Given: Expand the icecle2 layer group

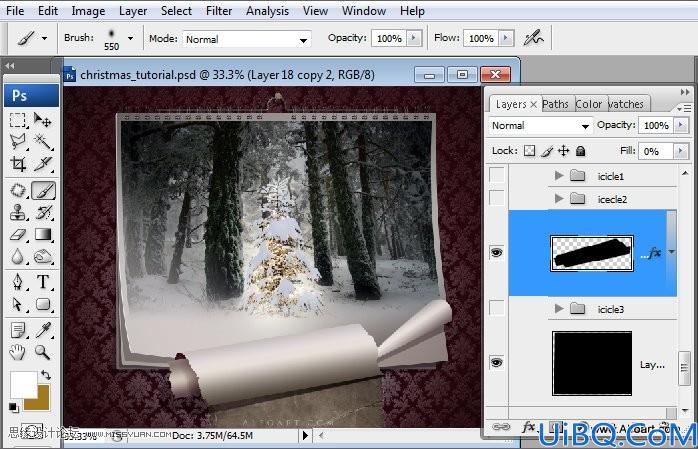Looking at the screenshot, I should coord(559,198).
